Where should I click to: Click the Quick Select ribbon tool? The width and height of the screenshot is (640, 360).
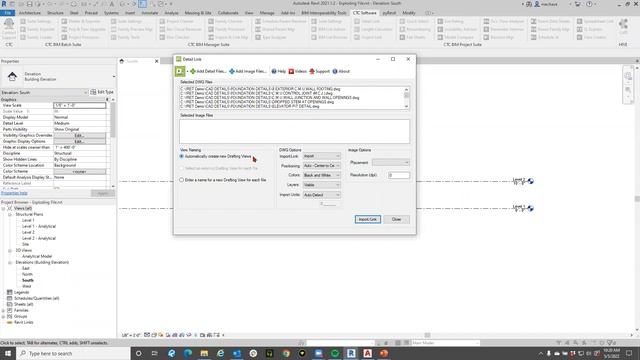tap(414, 21)
